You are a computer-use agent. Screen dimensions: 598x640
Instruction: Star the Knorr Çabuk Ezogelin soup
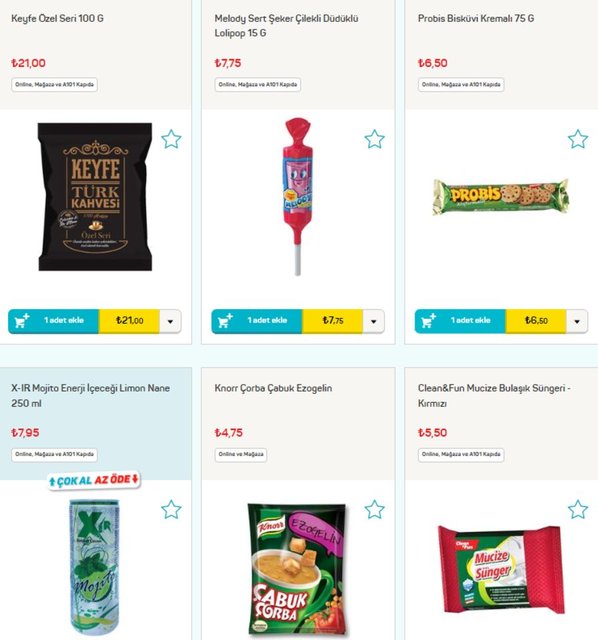pos(374,509)
